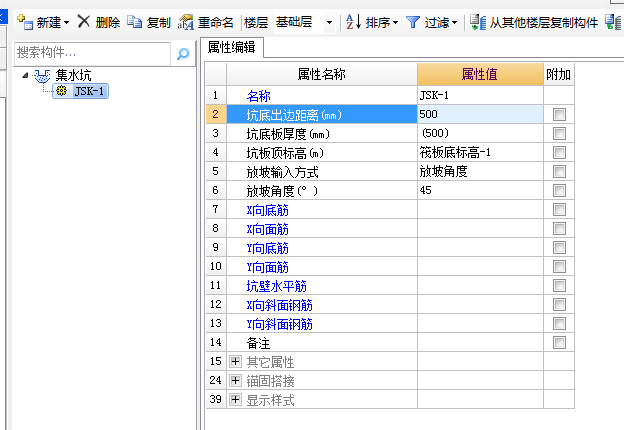Toggle 附加 checkbox for X向面筋
This screenshot has height=430, width=624.
point(559,228)
